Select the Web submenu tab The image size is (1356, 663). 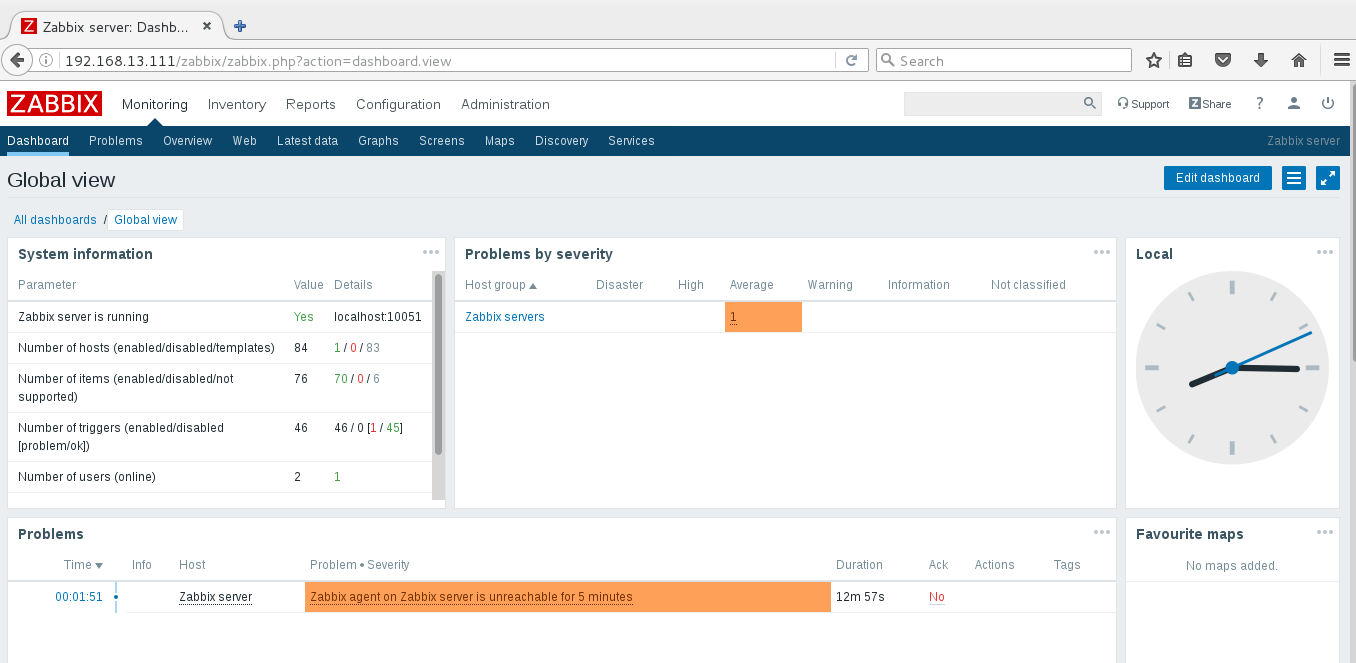click(245, 141)
